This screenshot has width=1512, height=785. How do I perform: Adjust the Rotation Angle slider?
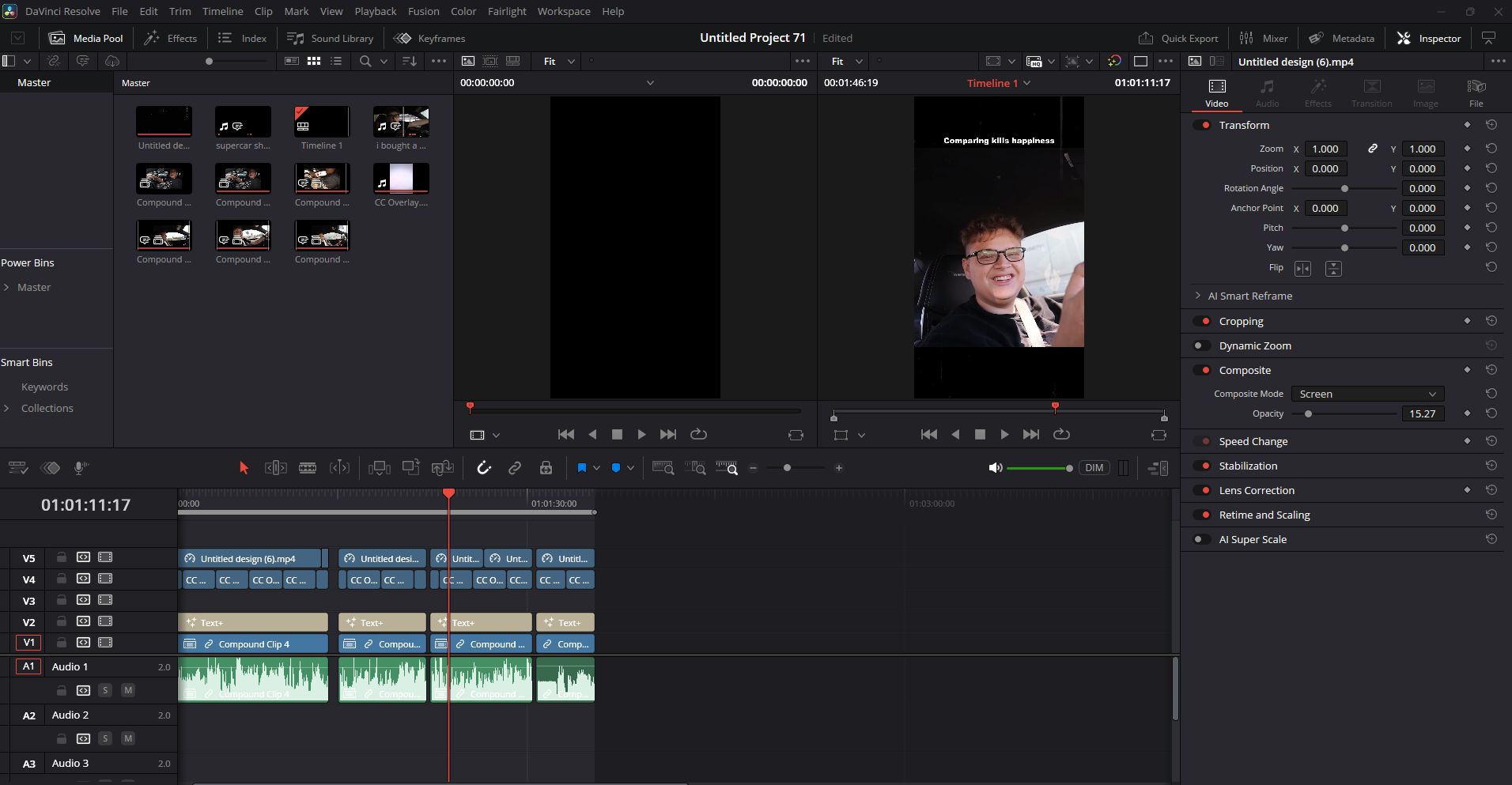point(1344,188)
